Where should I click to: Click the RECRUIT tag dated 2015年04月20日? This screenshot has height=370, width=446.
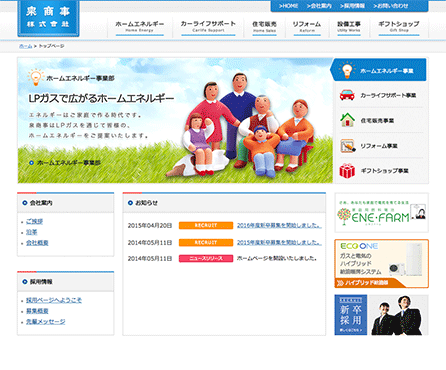click(x=206, y=225)
